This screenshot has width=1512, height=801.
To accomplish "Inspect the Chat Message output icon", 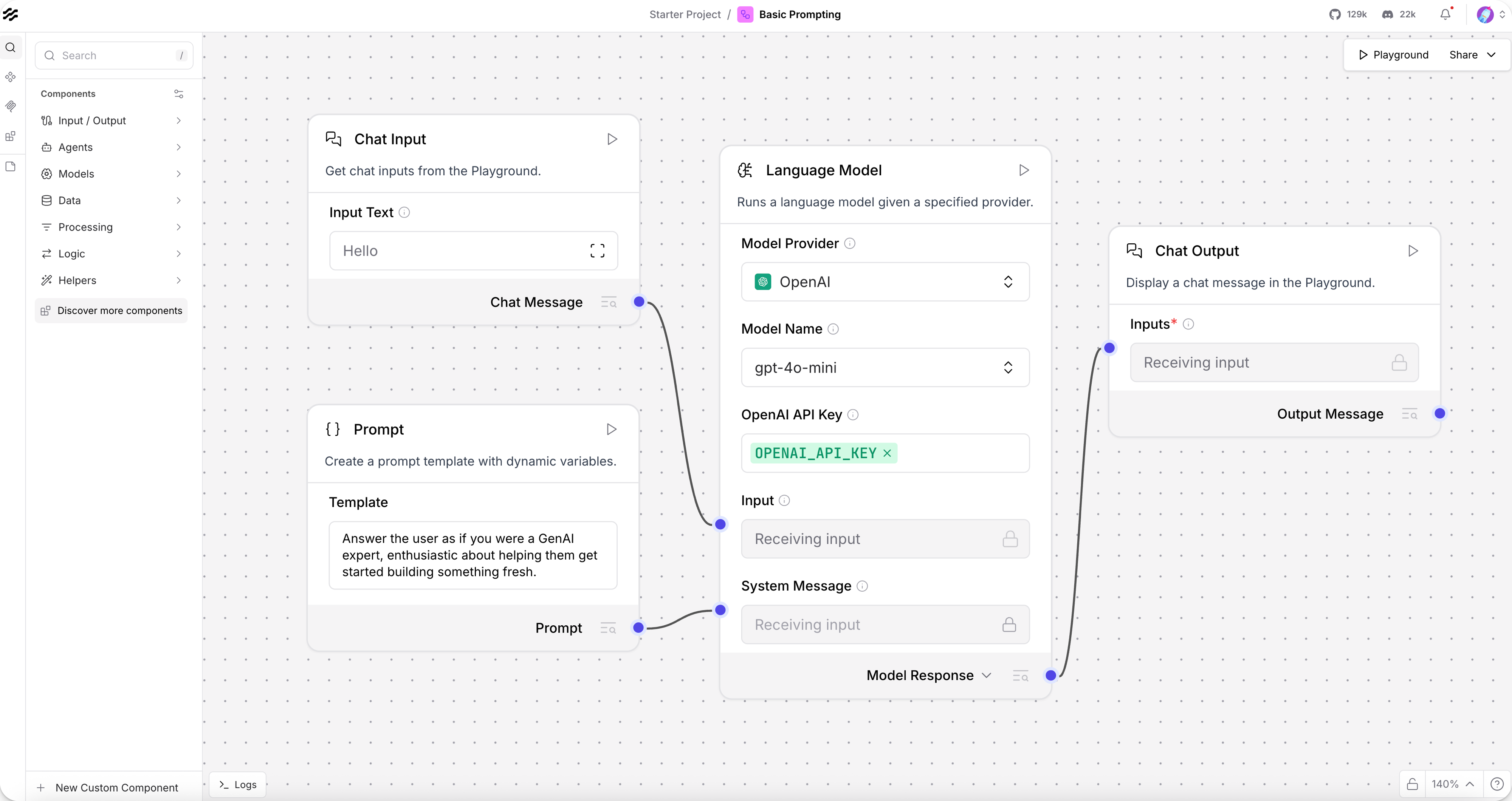I will point(609,302).
